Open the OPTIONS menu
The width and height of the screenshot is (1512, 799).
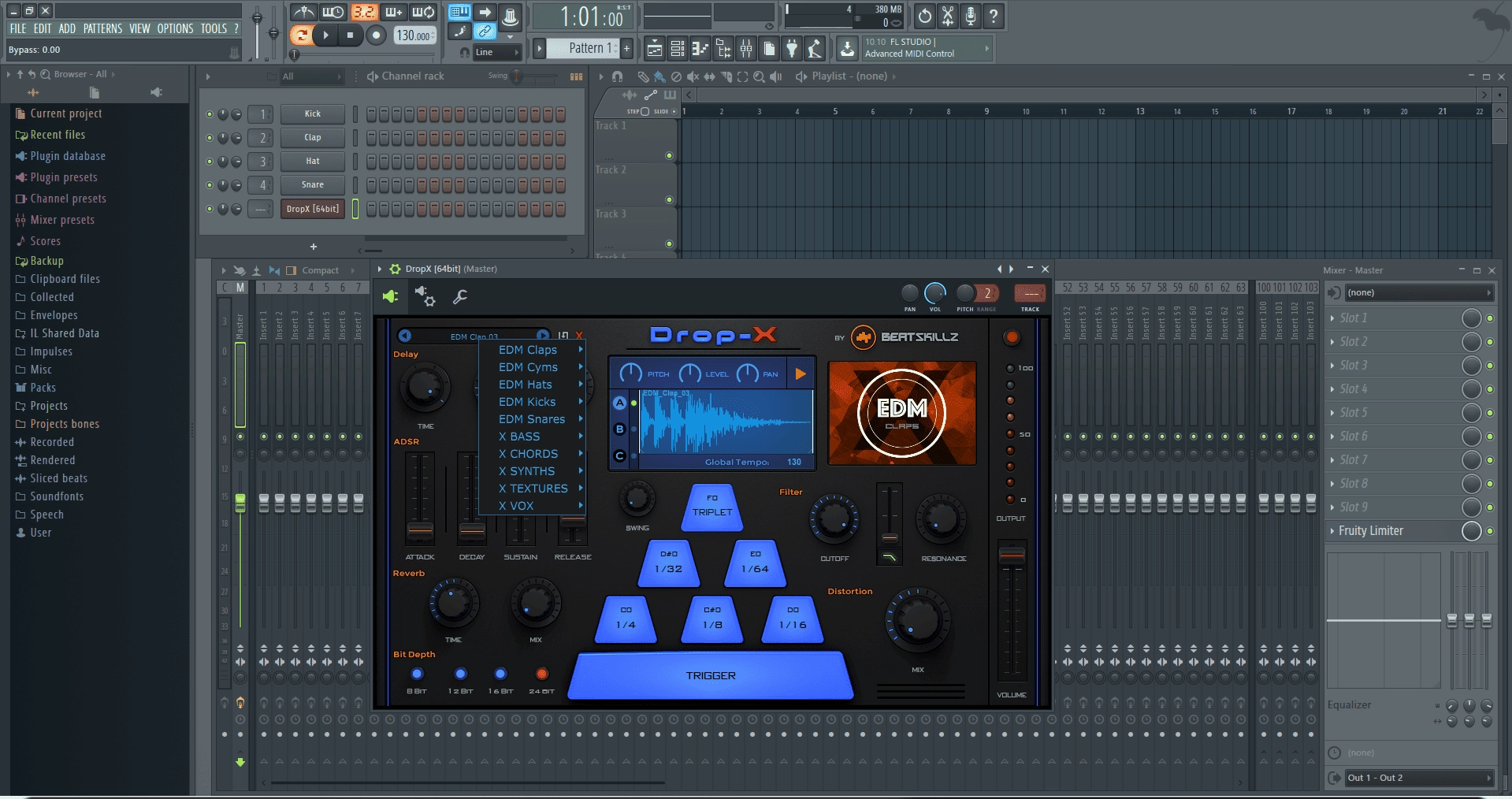tap(175, 28)
